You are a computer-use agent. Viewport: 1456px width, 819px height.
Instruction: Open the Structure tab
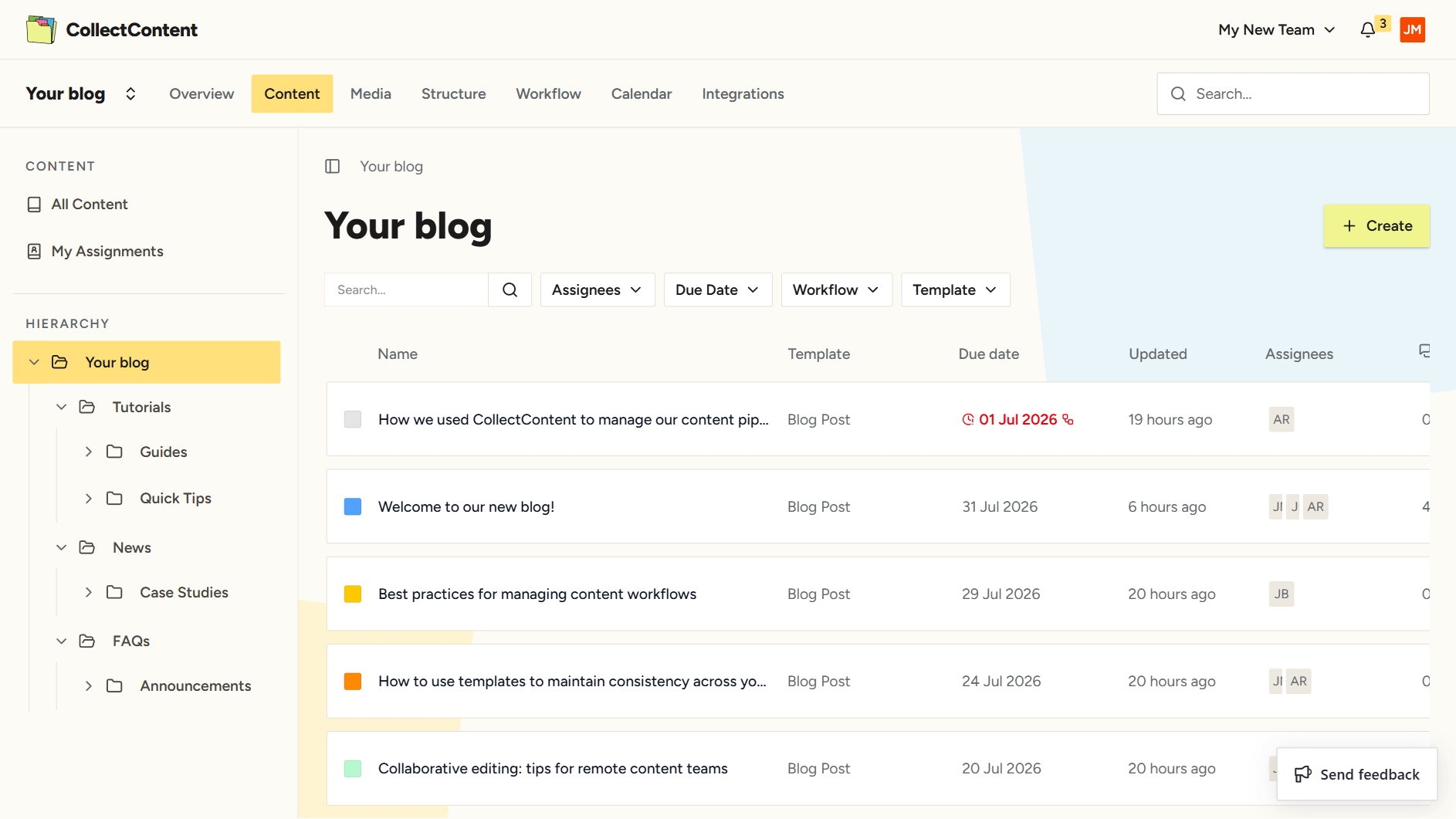click(454, 93)
